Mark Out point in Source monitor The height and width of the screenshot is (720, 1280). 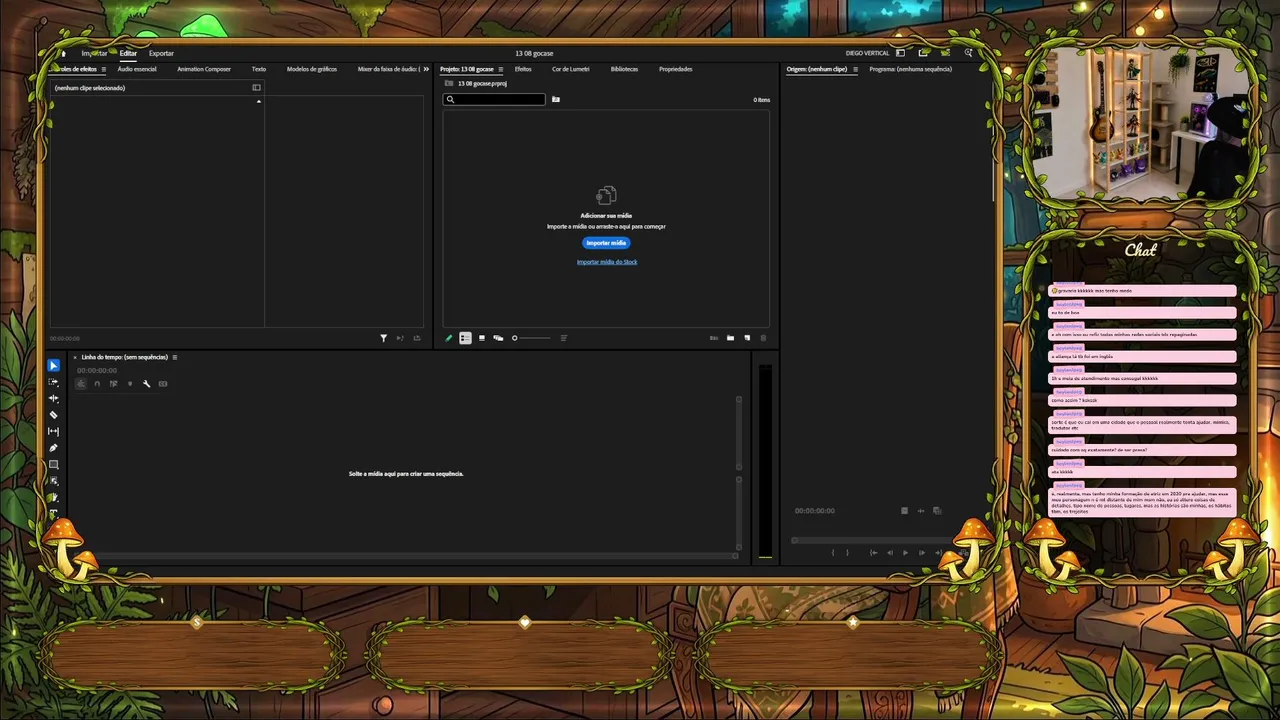click(847, 553)
